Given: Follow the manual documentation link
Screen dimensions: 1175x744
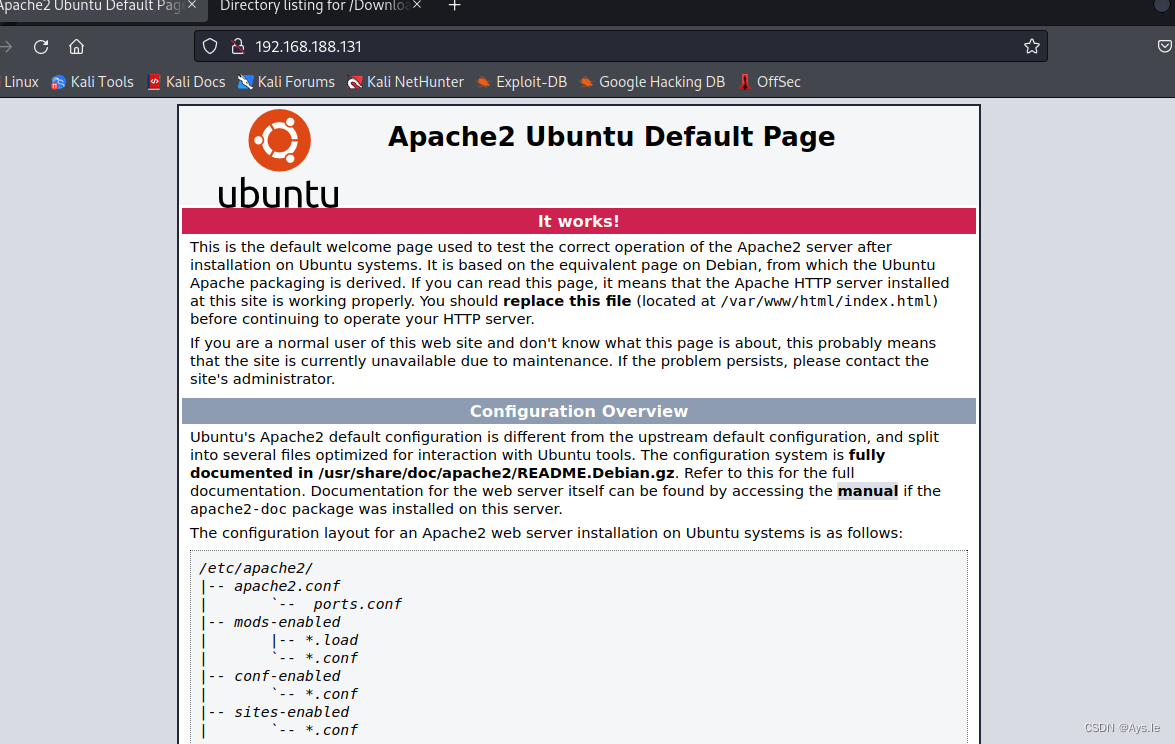Looking at the screenshot, I should (x=867, y=491).
